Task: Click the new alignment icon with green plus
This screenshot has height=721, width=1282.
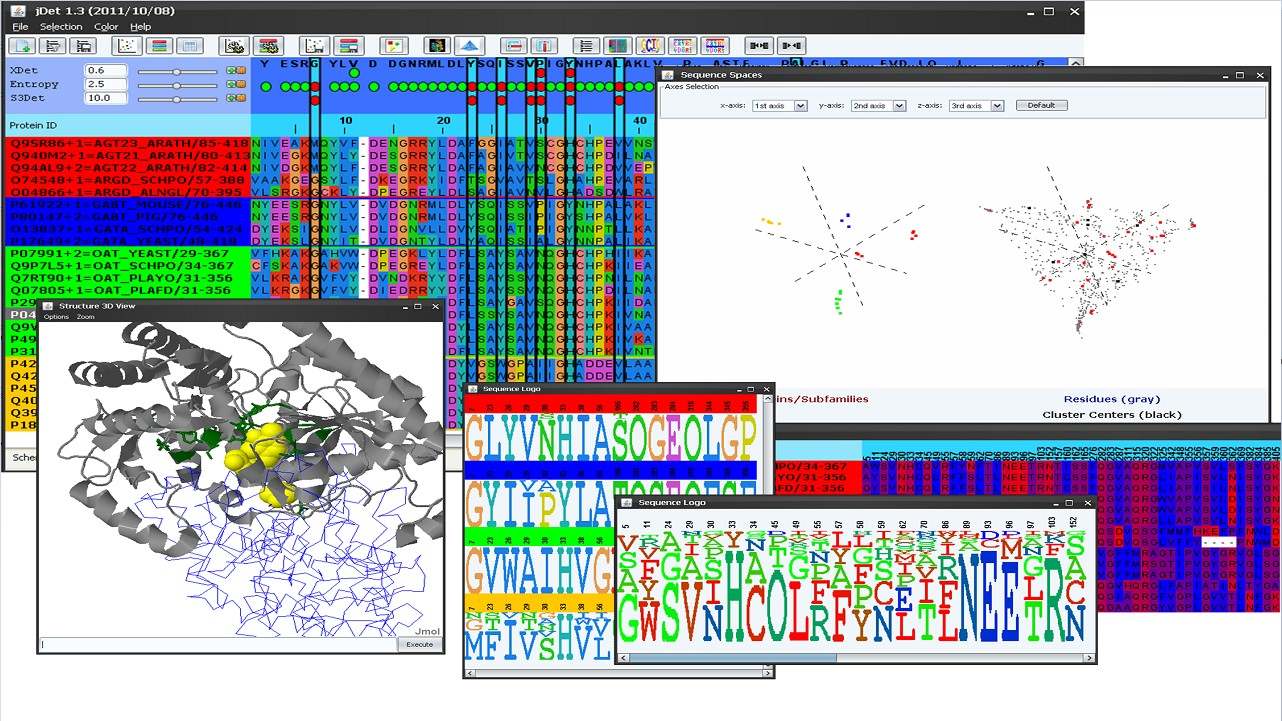Action: pyautogui.click(x=22, y=46)
